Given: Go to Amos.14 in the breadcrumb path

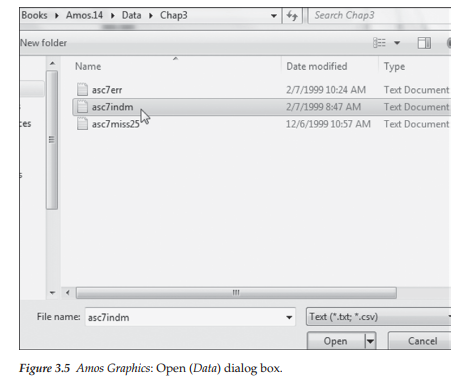Looking at the screenshot, I should (84, 15).
